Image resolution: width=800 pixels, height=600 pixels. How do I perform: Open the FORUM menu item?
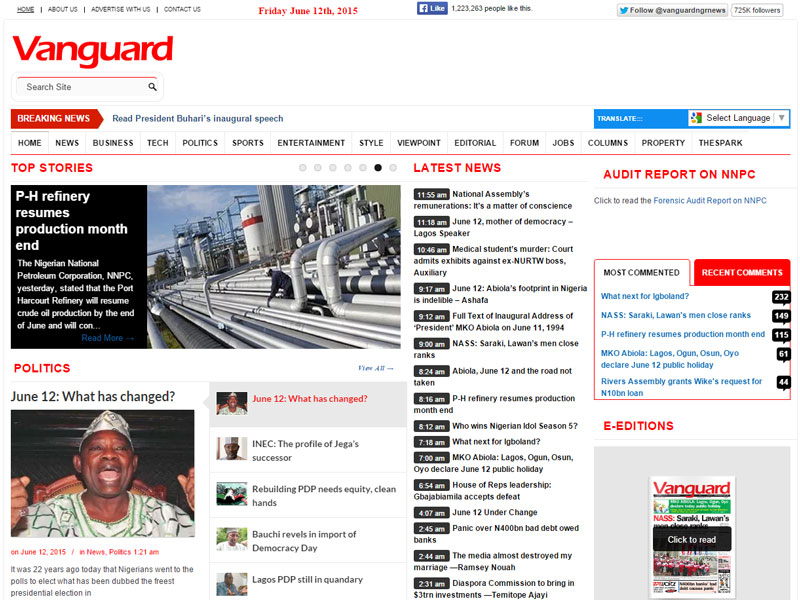click(x=524, y=143)
